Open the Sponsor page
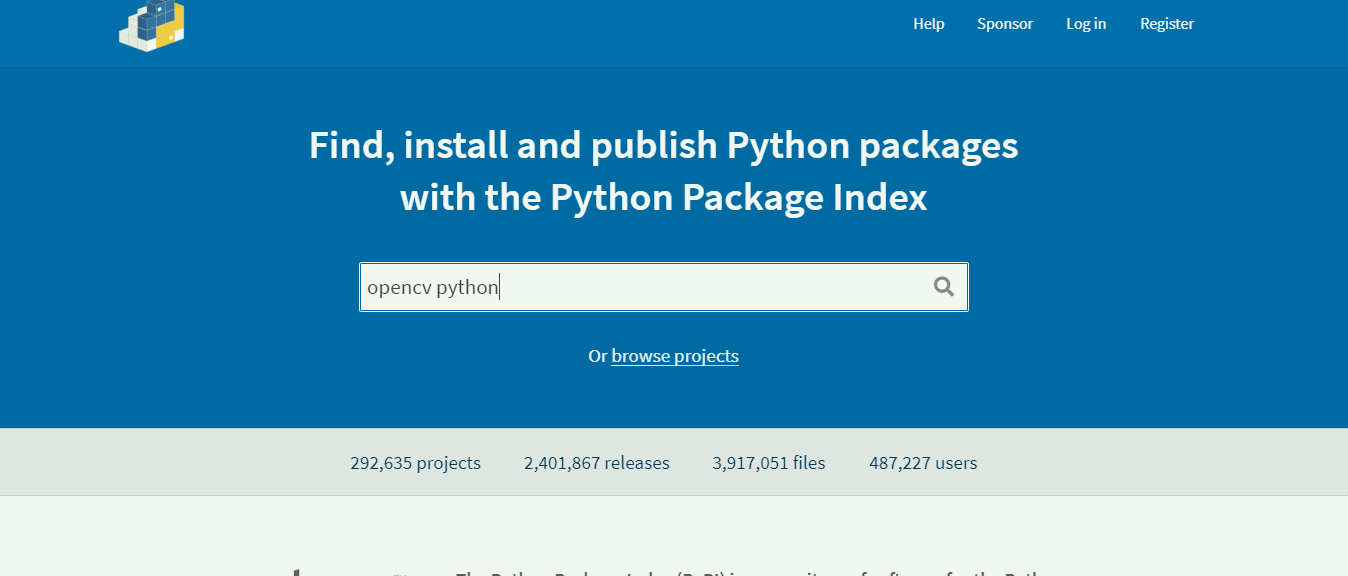This screenshot has height=576, width=1348. [x=1004, y=24]
